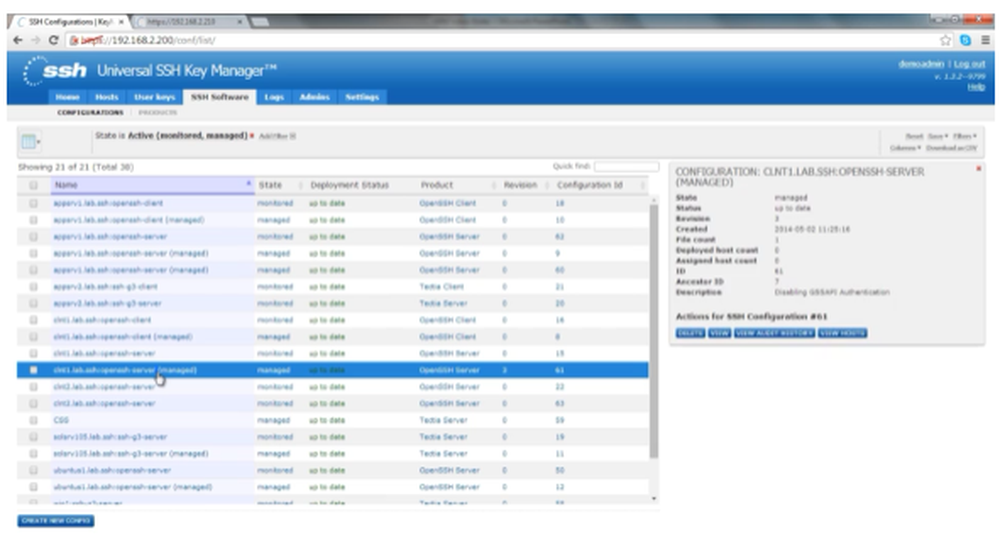Go back with the browser back arrow
The height and width of the screenshot is (538, 1000).
[x=18, y=40]
